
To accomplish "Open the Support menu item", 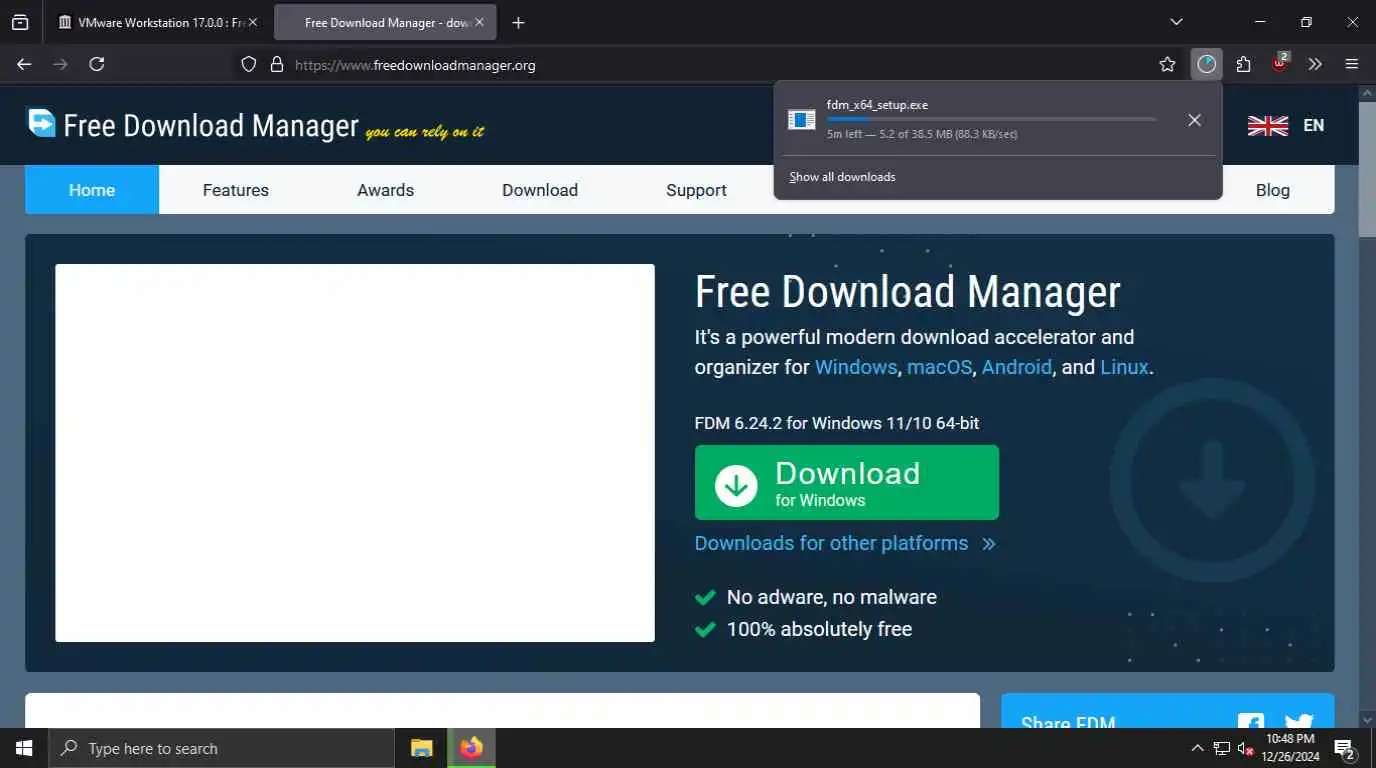I will click(696, 190).
